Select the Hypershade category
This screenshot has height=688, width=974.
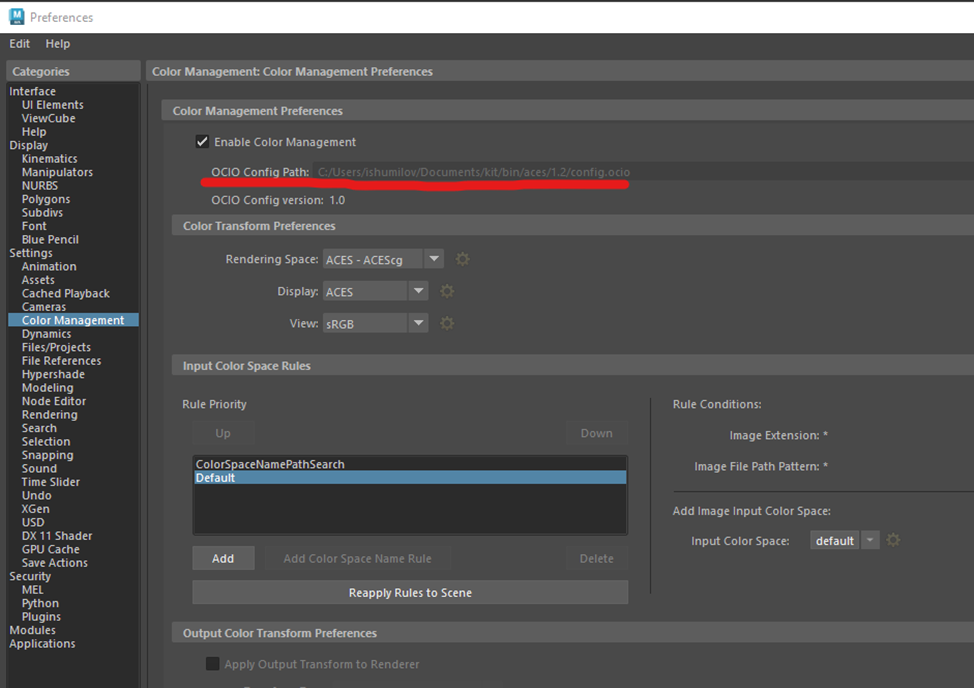point(53,374)
